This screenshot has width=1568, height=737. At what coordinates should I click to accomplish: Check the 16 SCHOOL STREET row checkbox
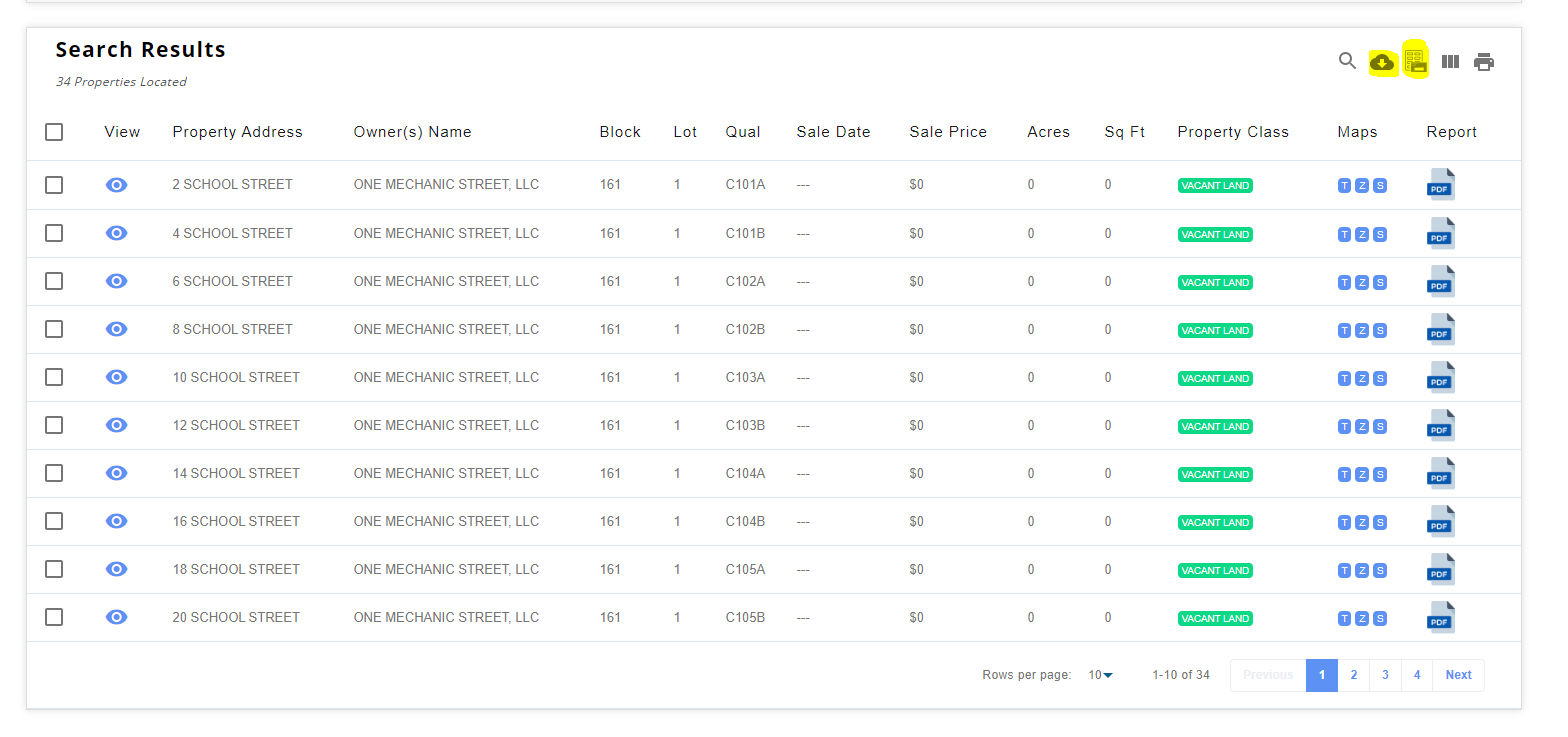54,521
